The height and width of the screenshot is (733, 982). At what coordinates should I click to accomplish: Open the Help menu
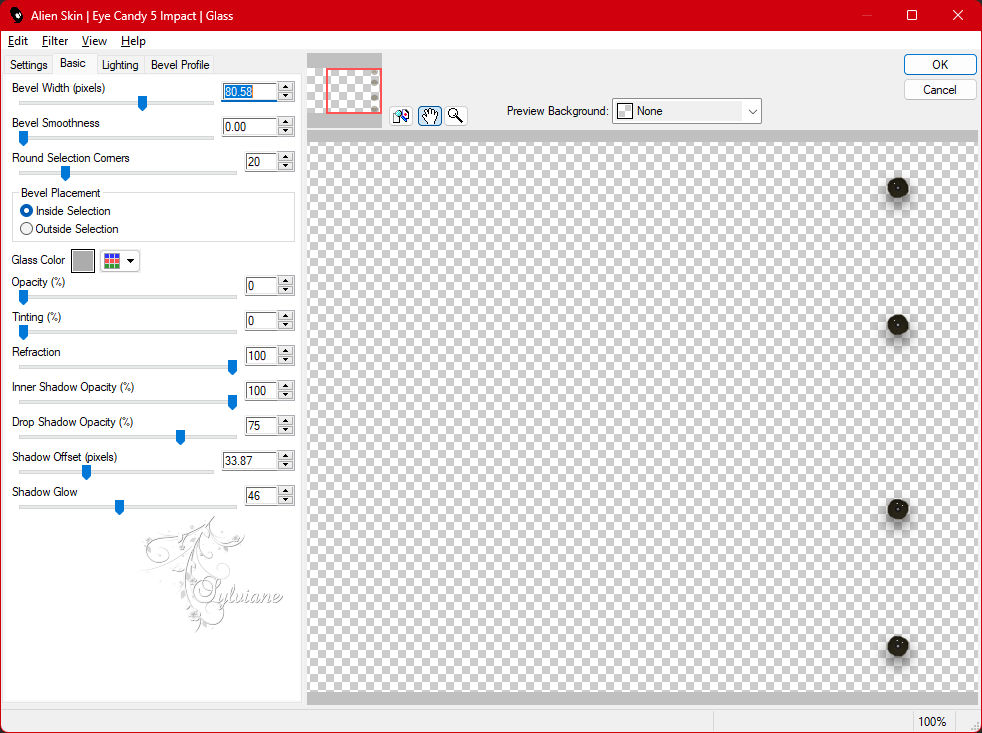(x=133, y=41)
